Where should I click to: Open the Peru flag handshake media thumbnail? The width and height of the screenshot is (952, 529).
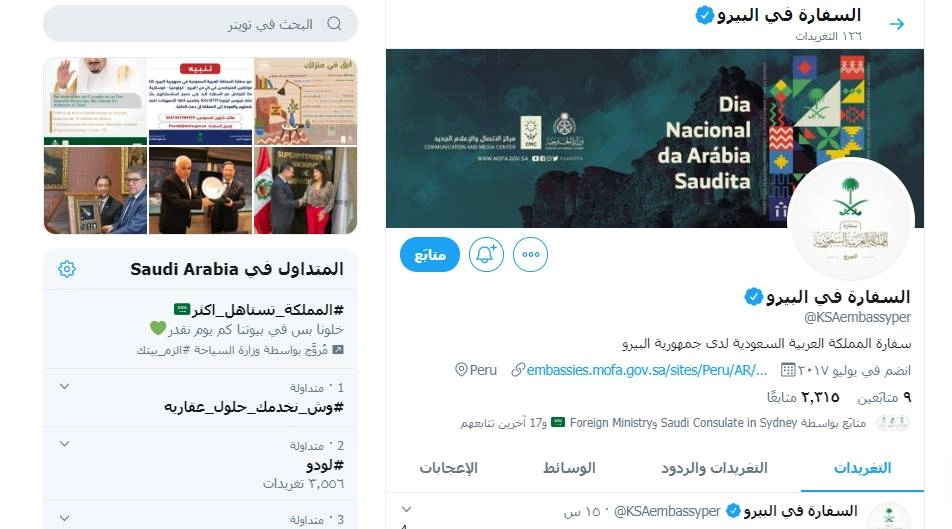(x=305, y=190)
